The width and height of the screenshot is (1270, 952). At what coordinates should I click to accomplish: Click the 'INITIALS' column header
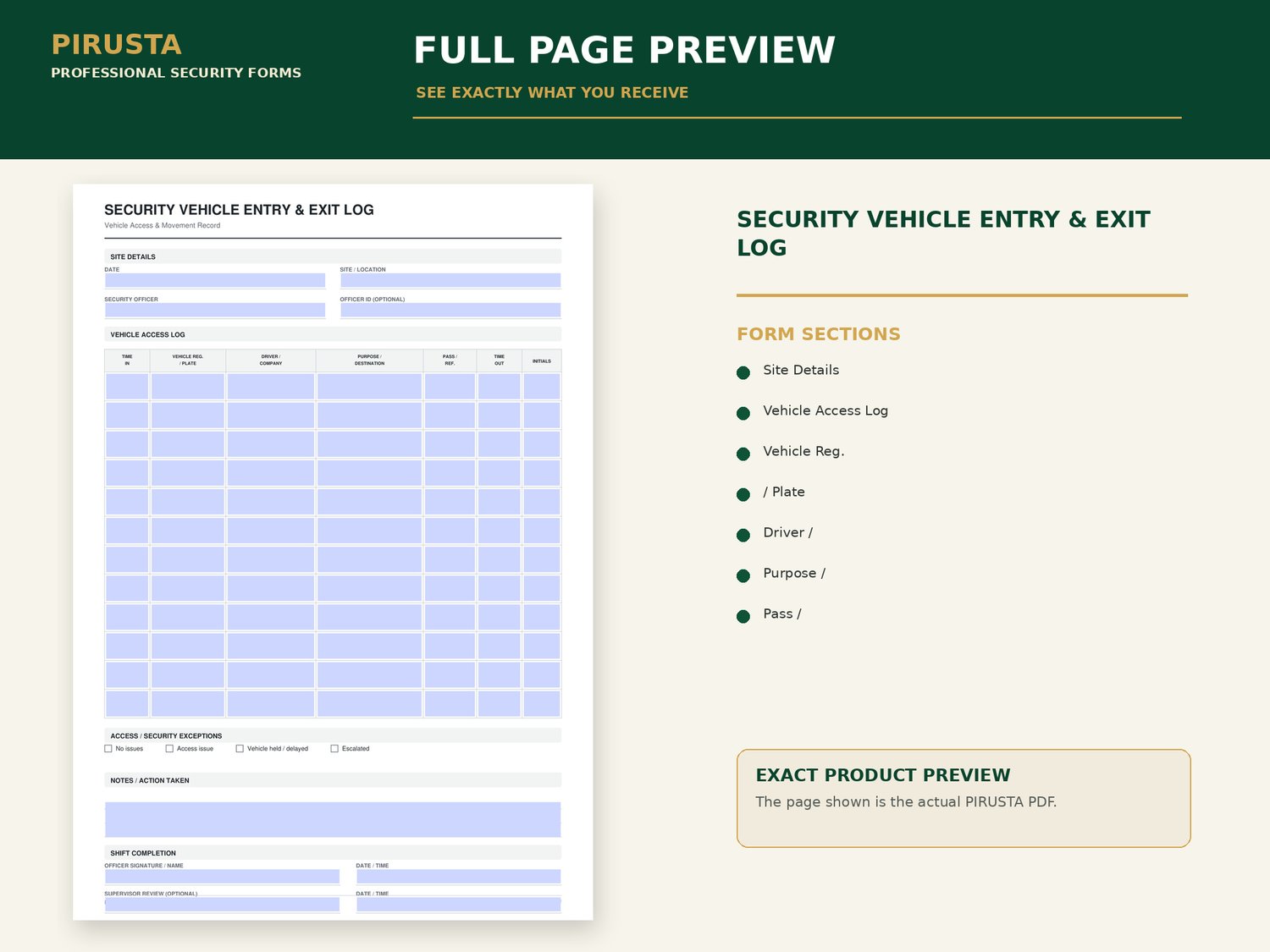[542, 360]
